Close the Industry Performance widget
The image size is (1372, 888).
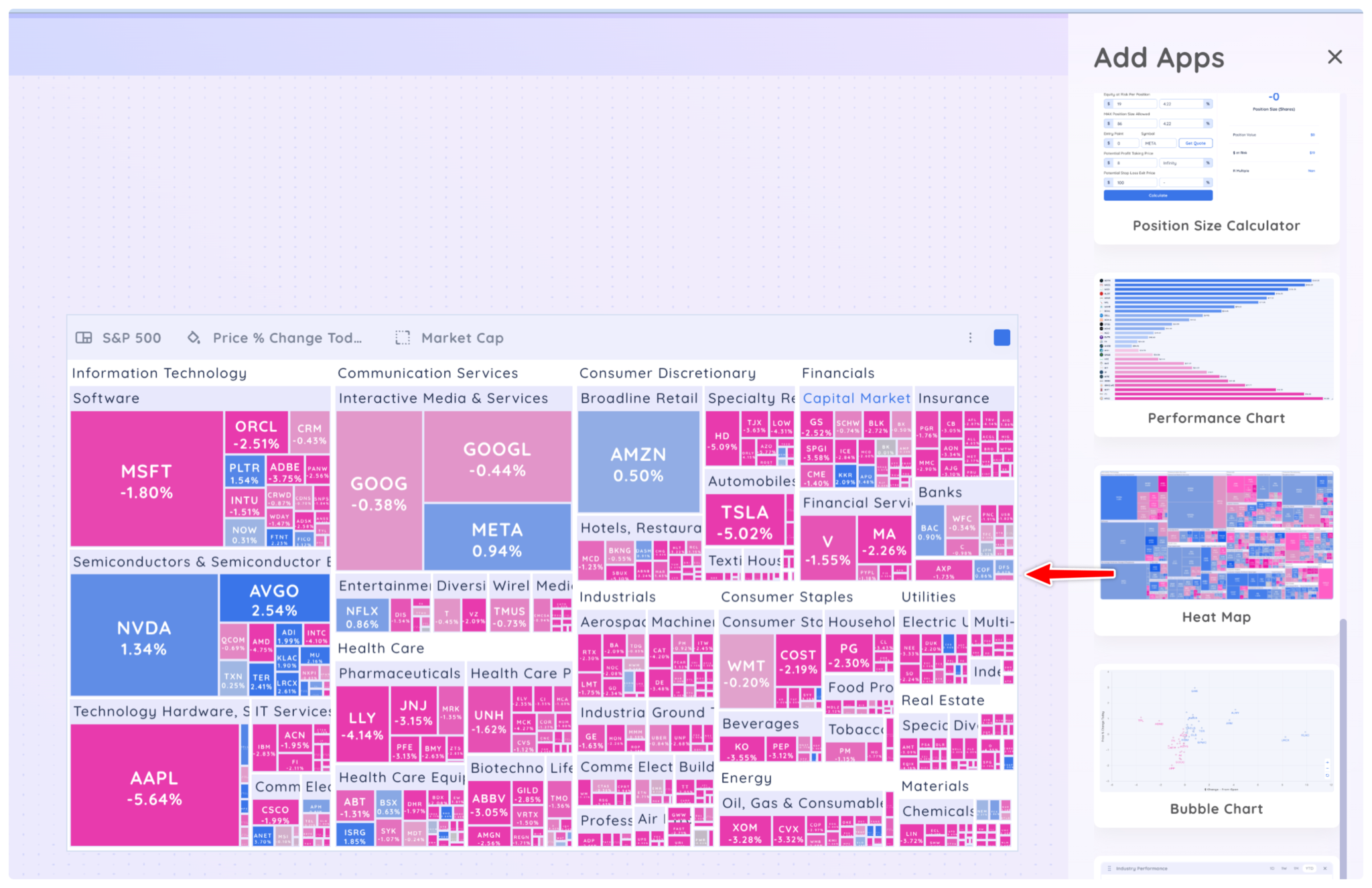tap(1325, 869)
